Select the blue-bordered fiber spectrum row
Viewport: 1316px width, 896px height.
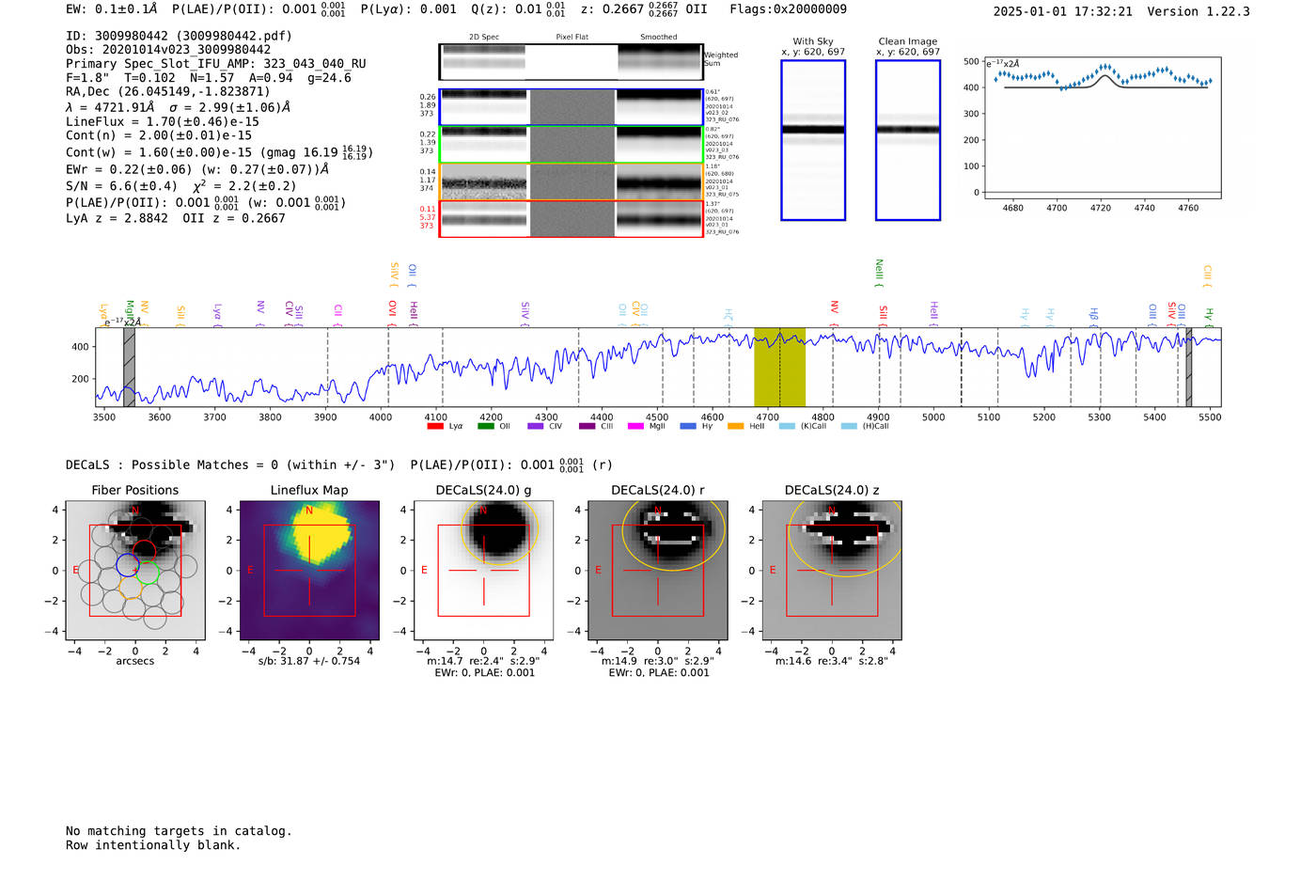pos(571,107)
